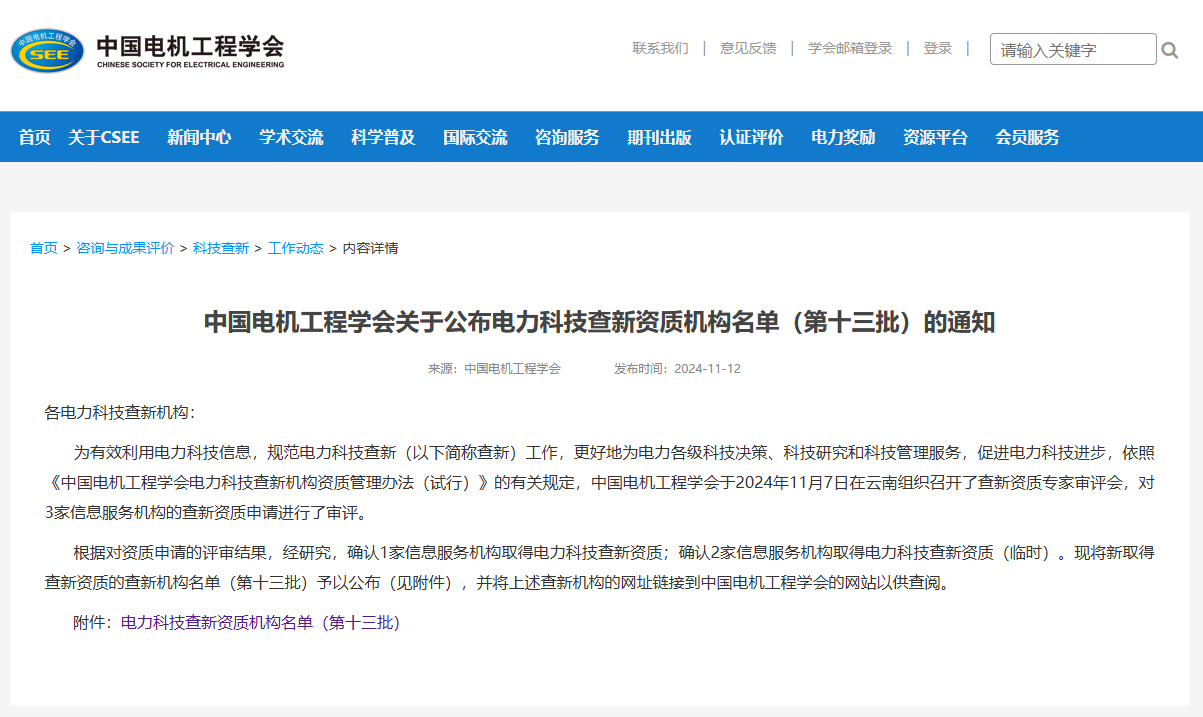
Task: Open 学会邮箱登录 link
Action: pyautogui.click(x=850, y=48)
